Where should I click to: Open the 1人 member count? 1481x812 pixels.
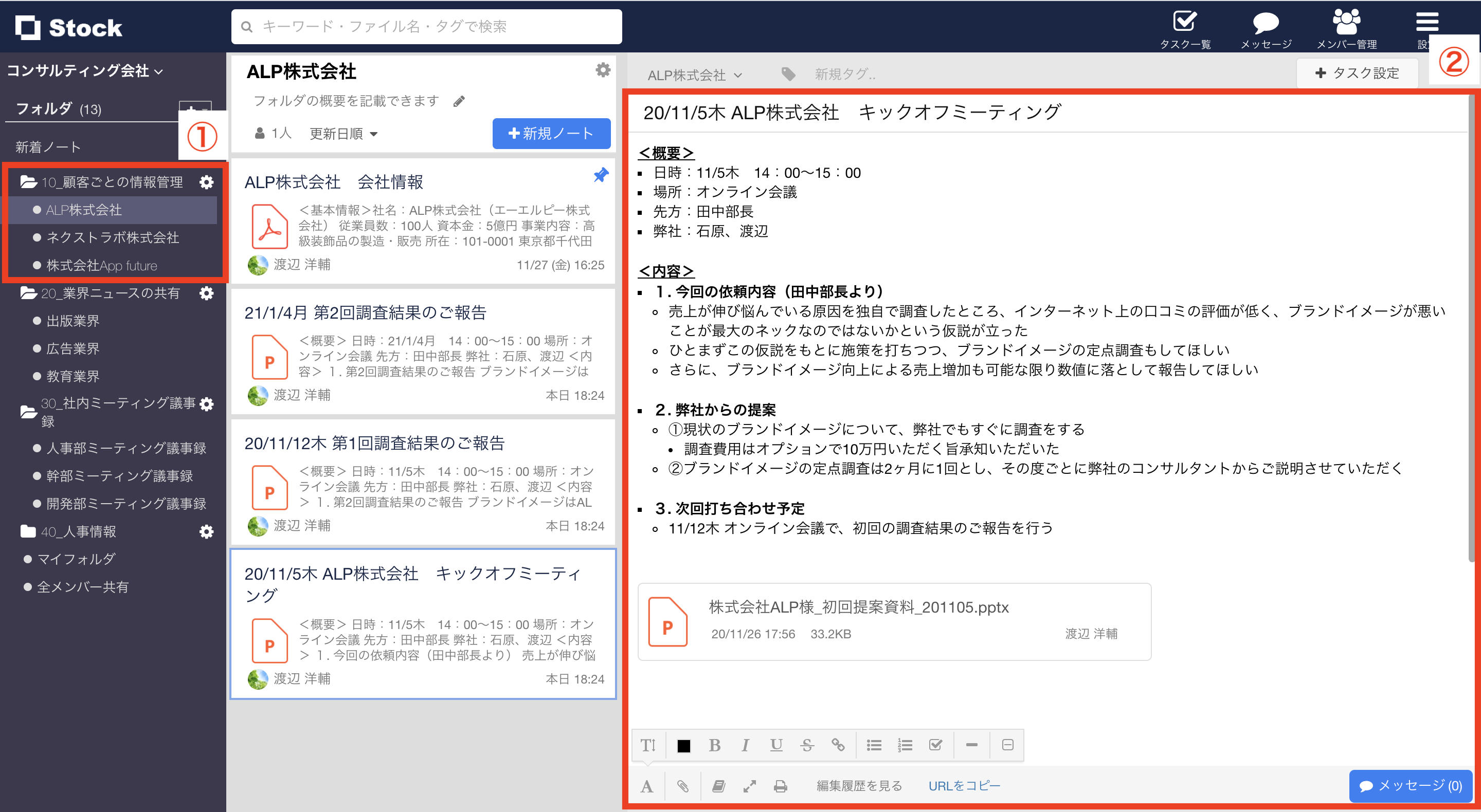click(273, 134)
